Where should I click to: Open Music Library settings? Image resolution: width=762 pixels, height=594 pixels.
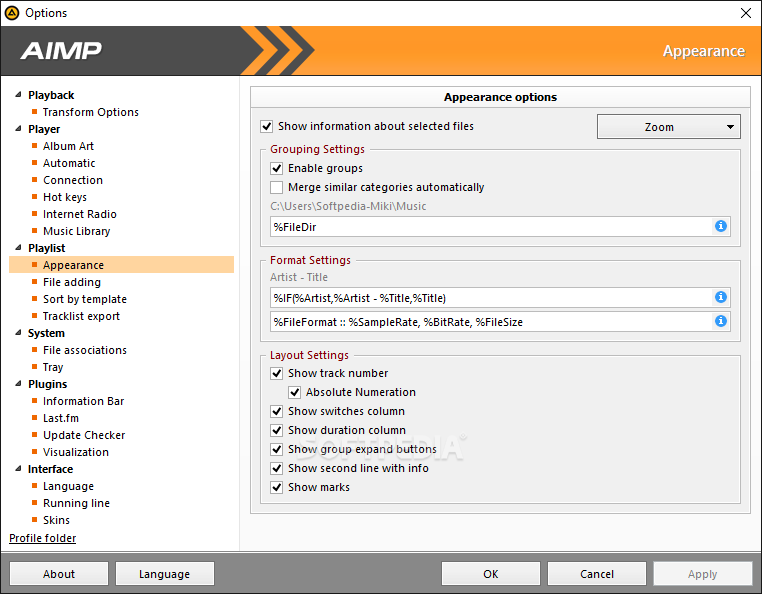pyautogui.click(x=76, y=231)
